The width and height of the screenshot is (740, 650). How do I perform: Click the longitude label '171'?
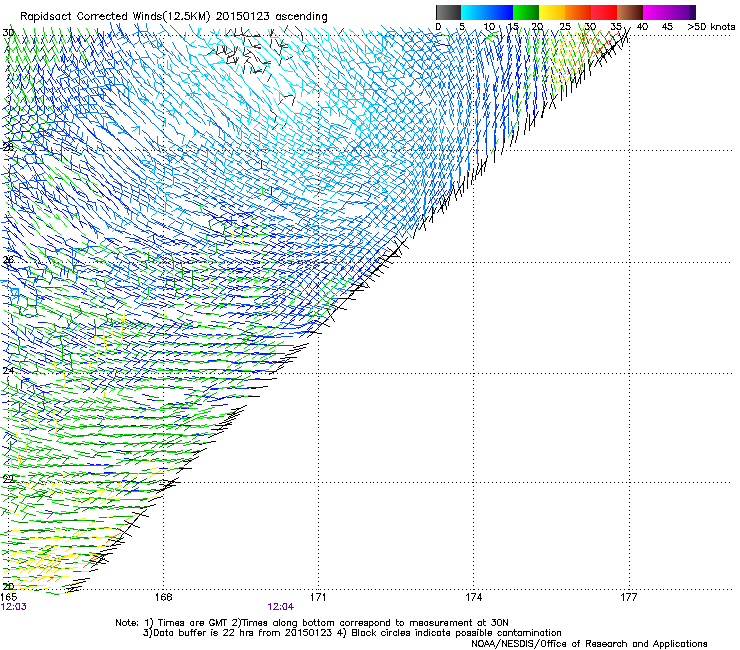click(x=318, y=597)
